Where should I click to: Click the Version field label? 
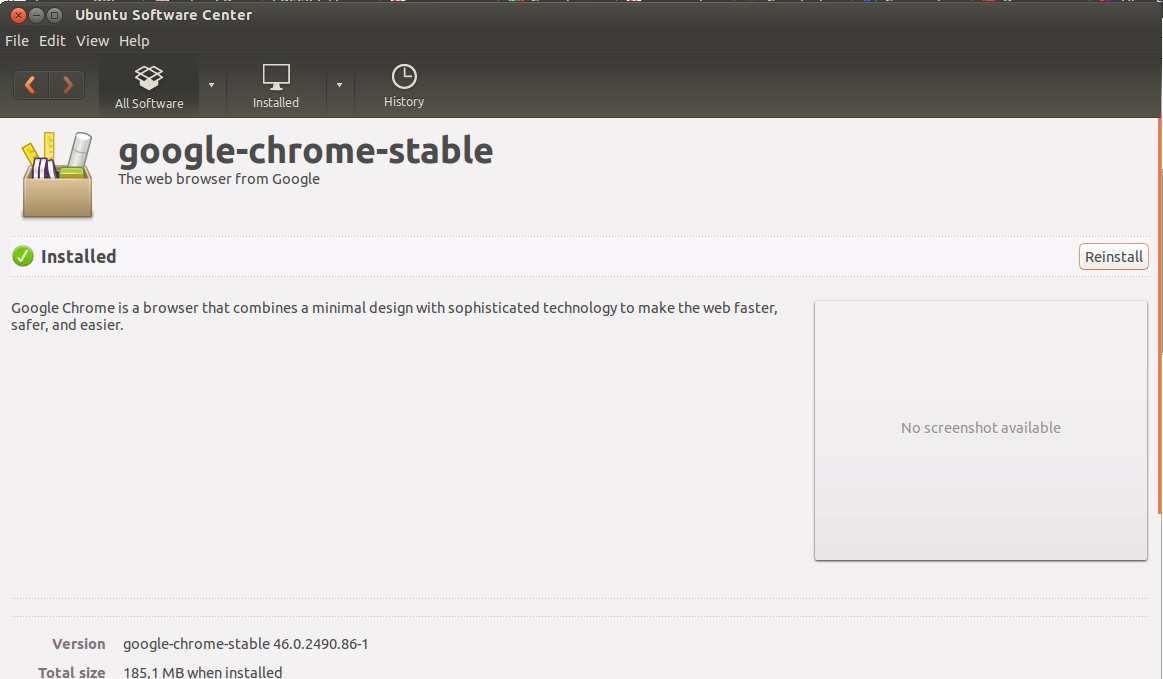(x=79, y=644)
